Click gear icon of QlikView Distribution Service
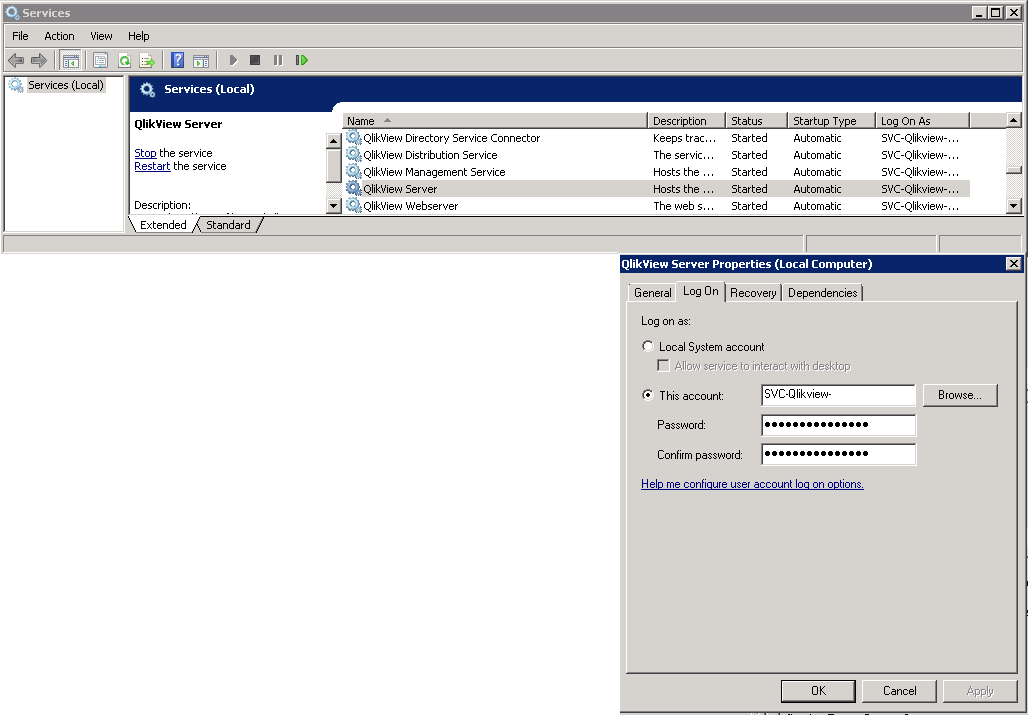1028x715 pixels. (354, 155)
